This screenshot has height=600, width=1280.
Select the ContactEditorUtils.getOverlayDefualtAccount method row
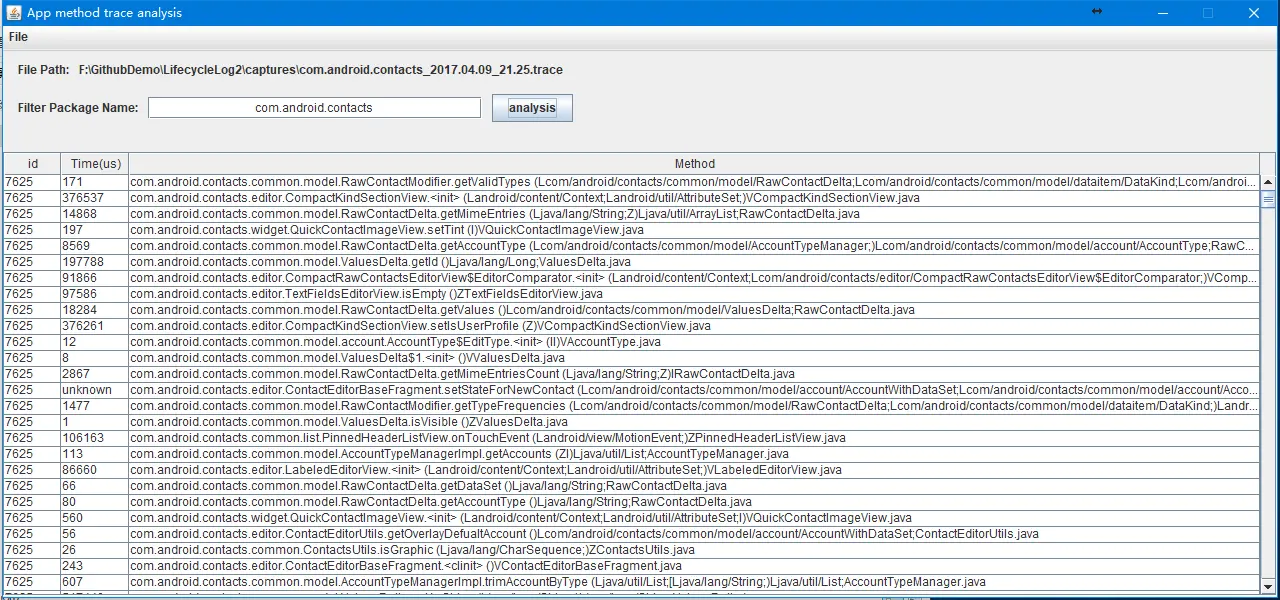pos(694,534)
